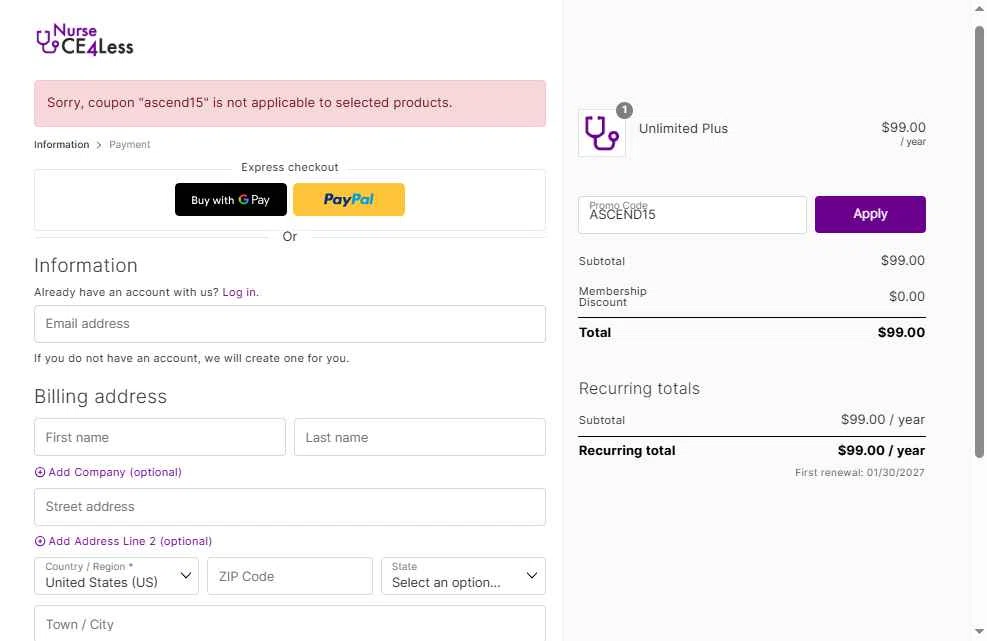This screenshot has height=641, width=987.
Task: Click the Town / City field
Action: (290, 623)
